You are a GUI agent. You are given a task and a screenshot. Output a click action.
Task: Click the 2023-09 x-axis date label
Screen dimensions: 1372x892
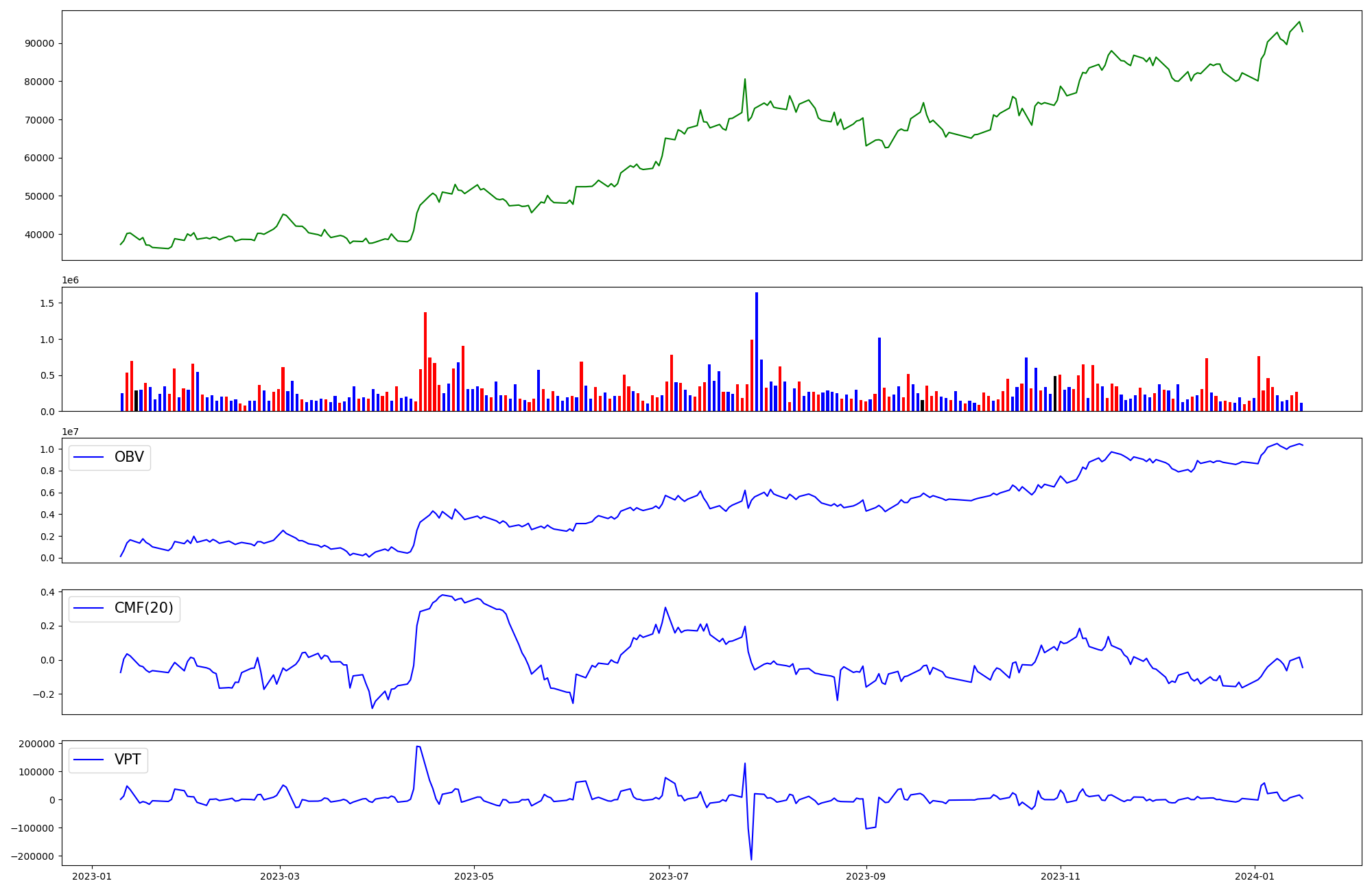tap(866, 876)
